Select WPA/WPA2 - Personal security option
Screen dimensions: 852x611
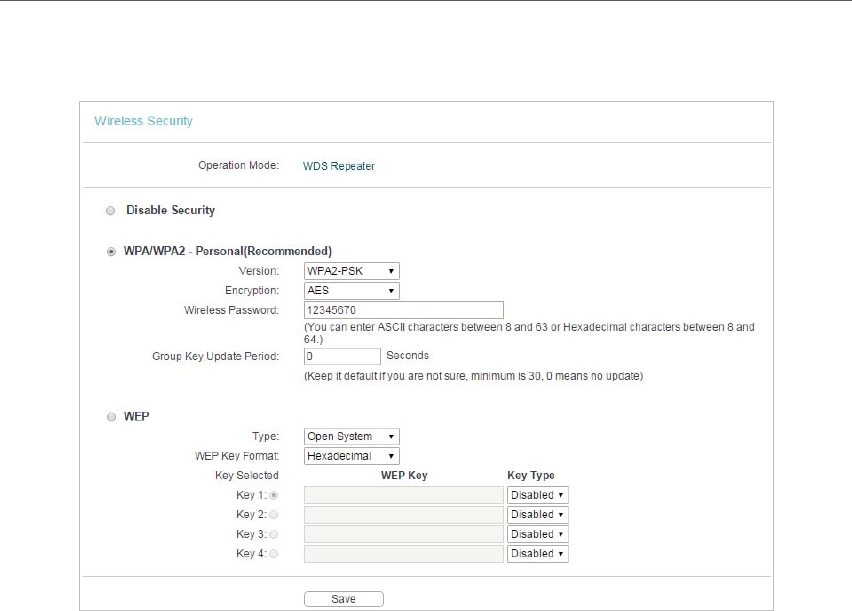tap(110, 251)
